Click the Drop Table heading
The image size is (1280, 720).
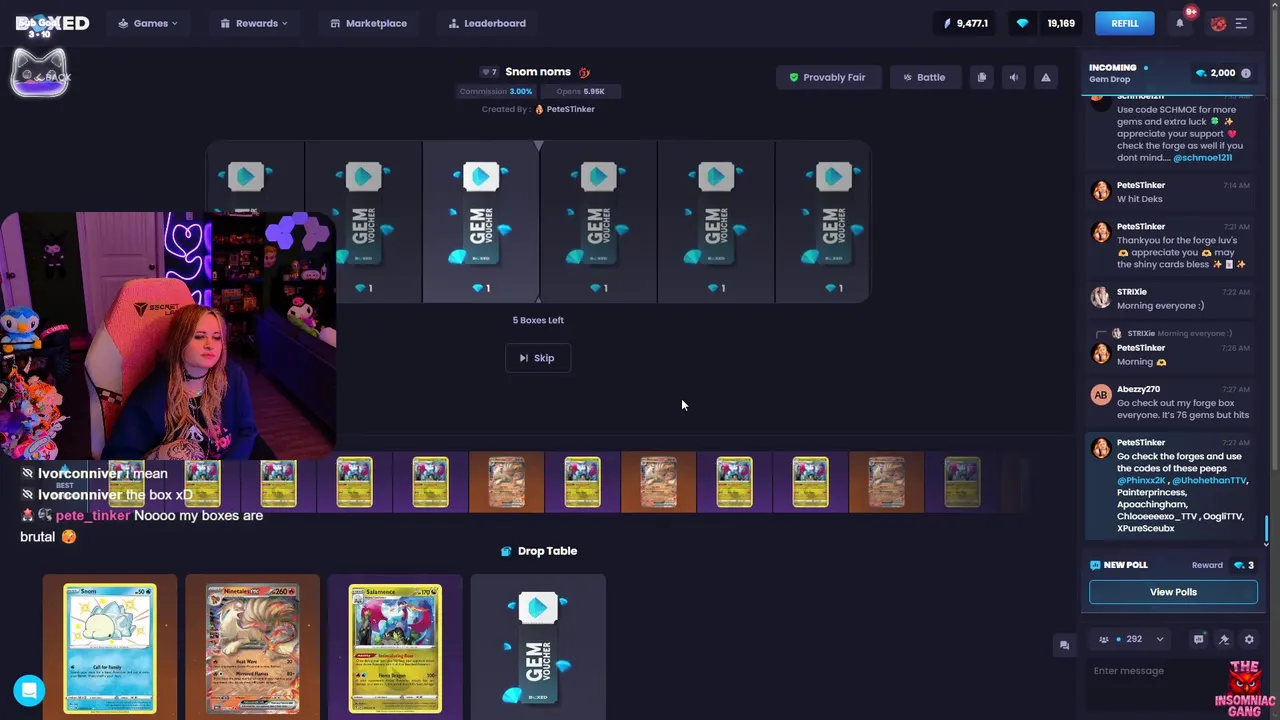point(538,551)
